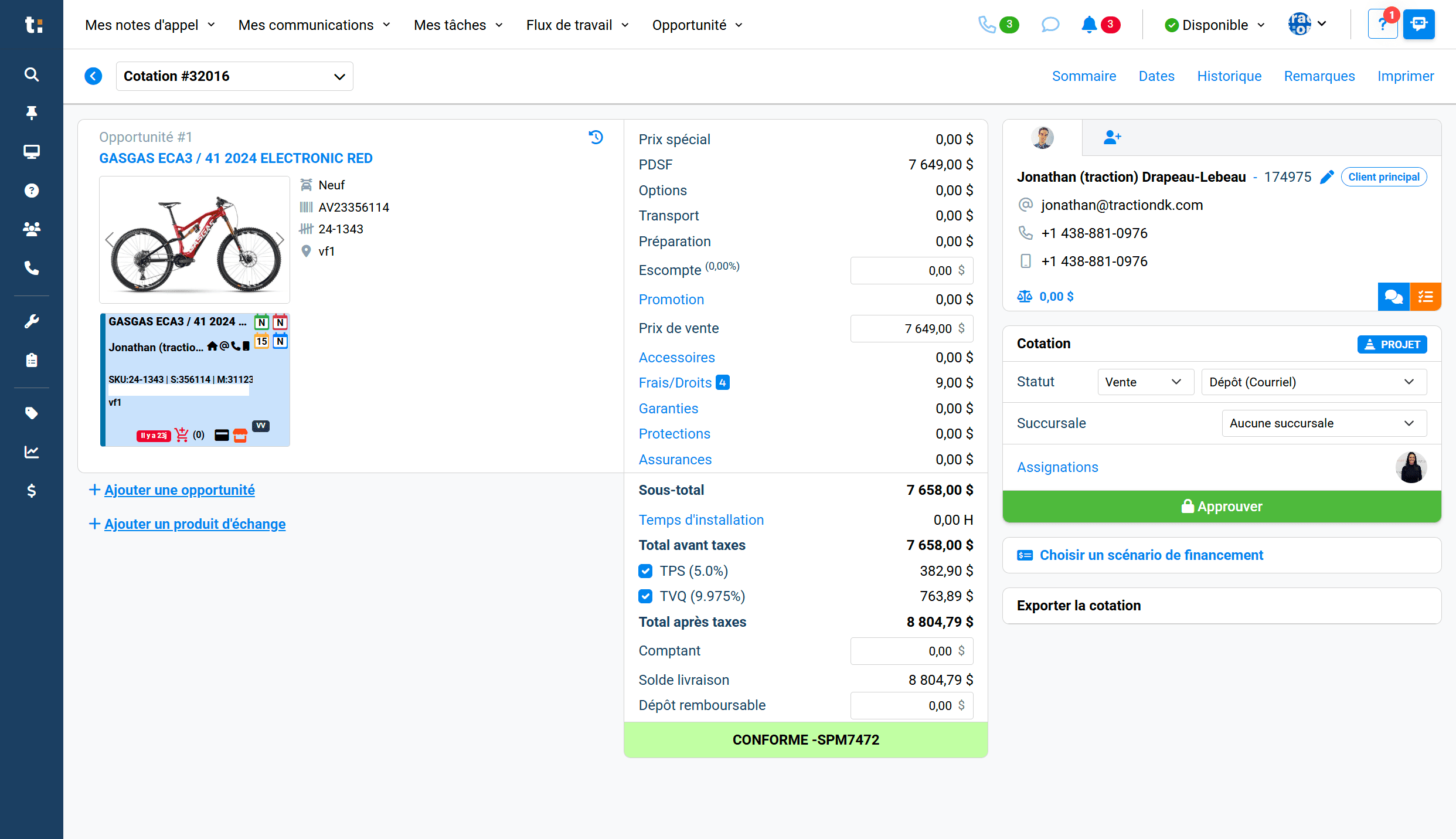
Task: Open the Succursale dropdown
Action: pos(1324,423)
